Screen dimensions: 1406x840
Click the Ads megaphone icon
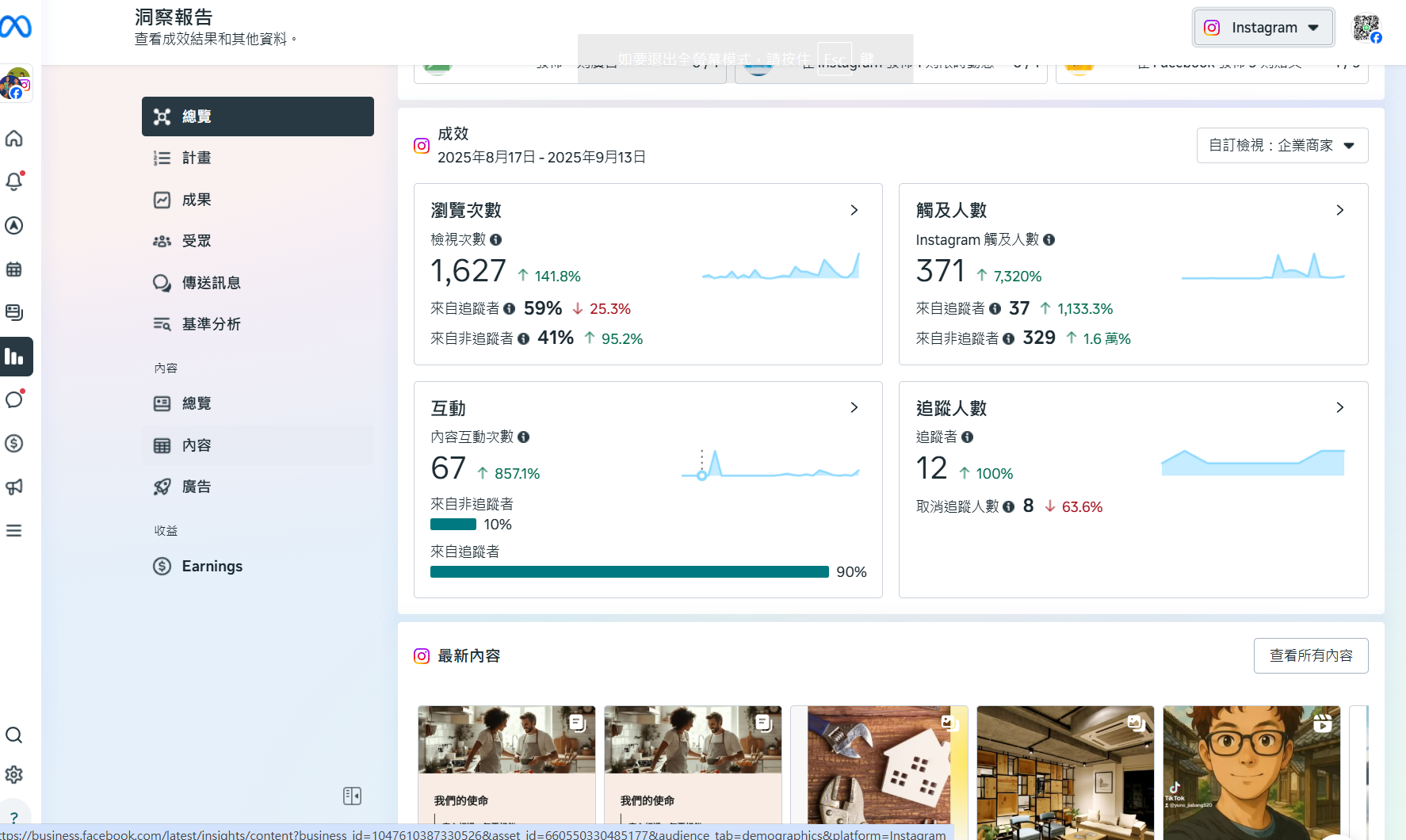pyautogui.click(x=14, y=487)
